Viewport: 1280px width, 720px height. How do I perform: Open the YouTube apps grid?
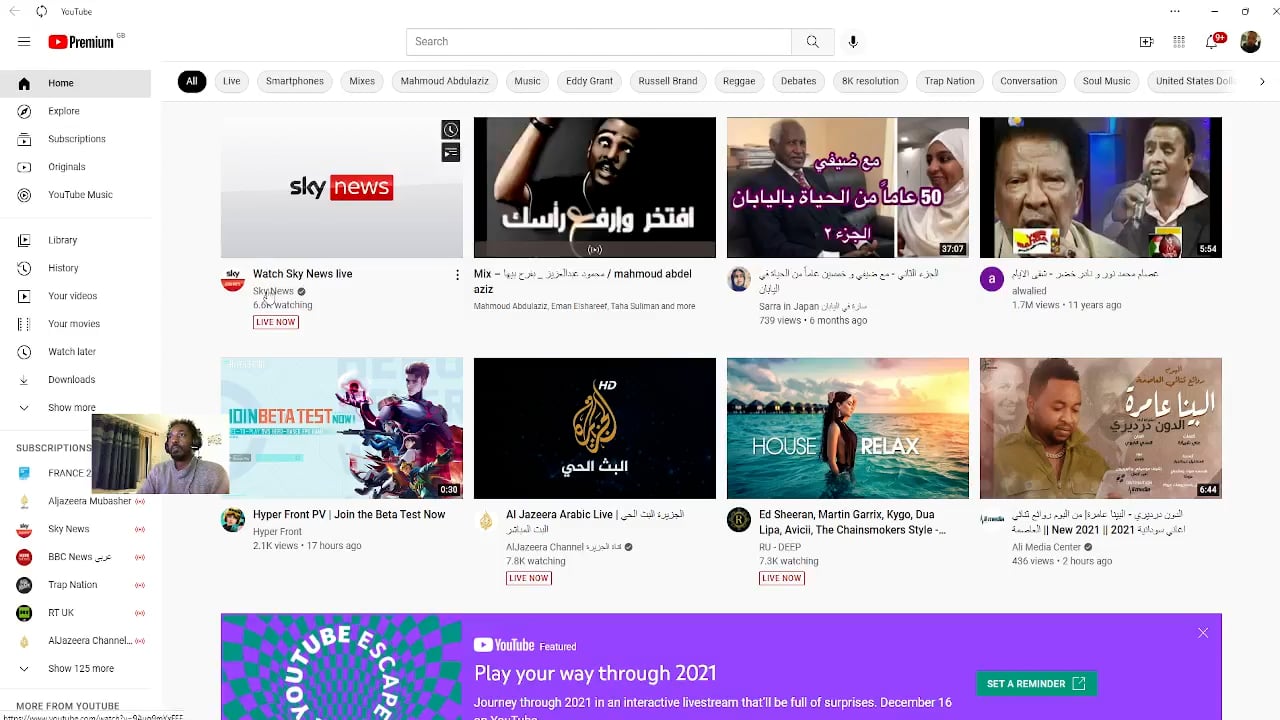[x=1179, y=42]
